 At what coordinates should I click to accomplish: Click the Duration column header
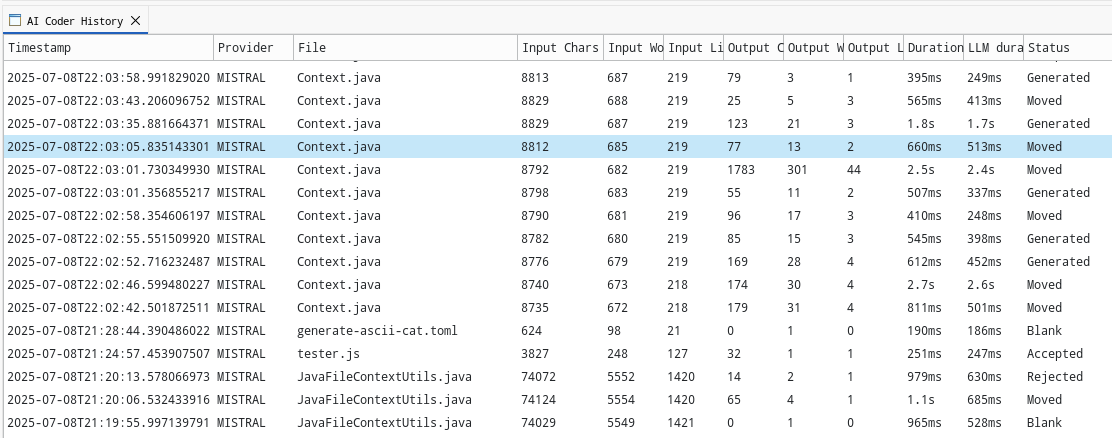[934, 48]
